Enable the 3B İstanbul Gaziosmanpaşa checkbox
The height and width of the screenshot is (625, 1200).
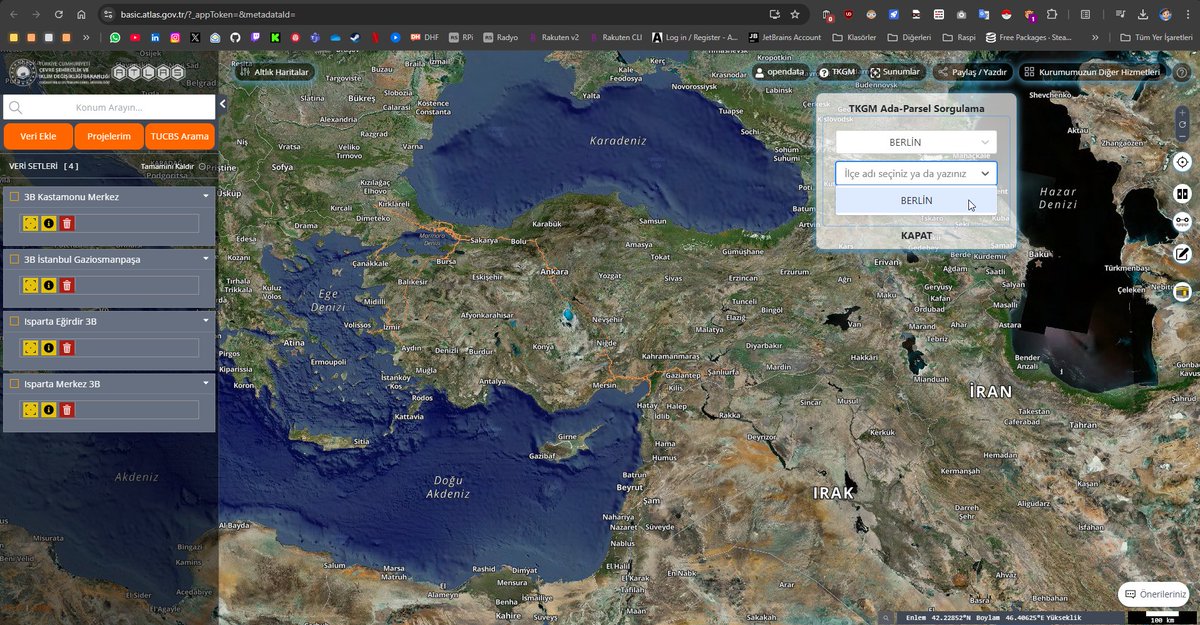(x=14, y=259)
